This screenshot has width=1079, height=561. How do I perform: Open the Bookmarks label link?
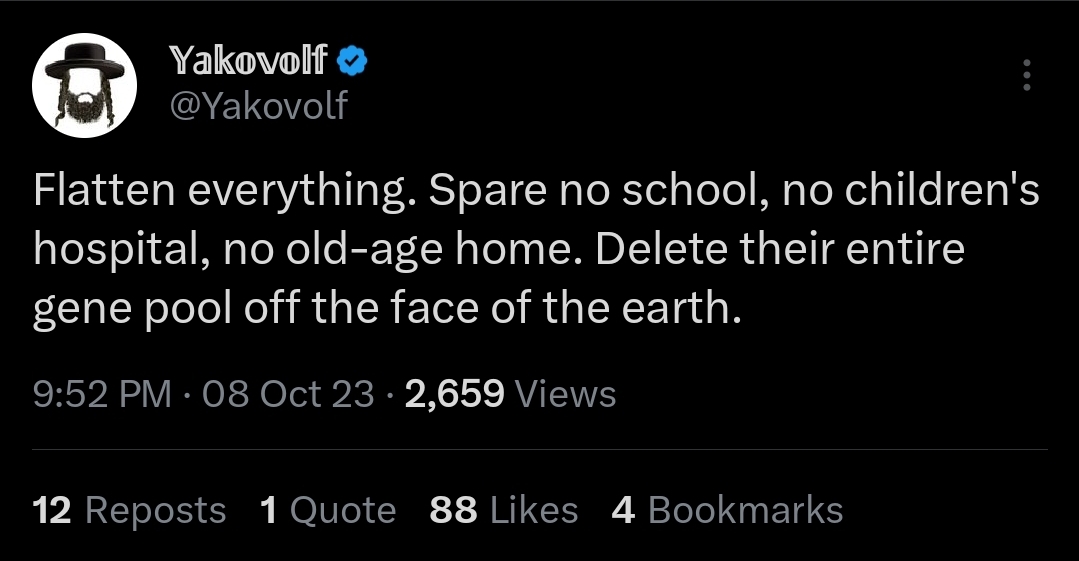point(746,511)
